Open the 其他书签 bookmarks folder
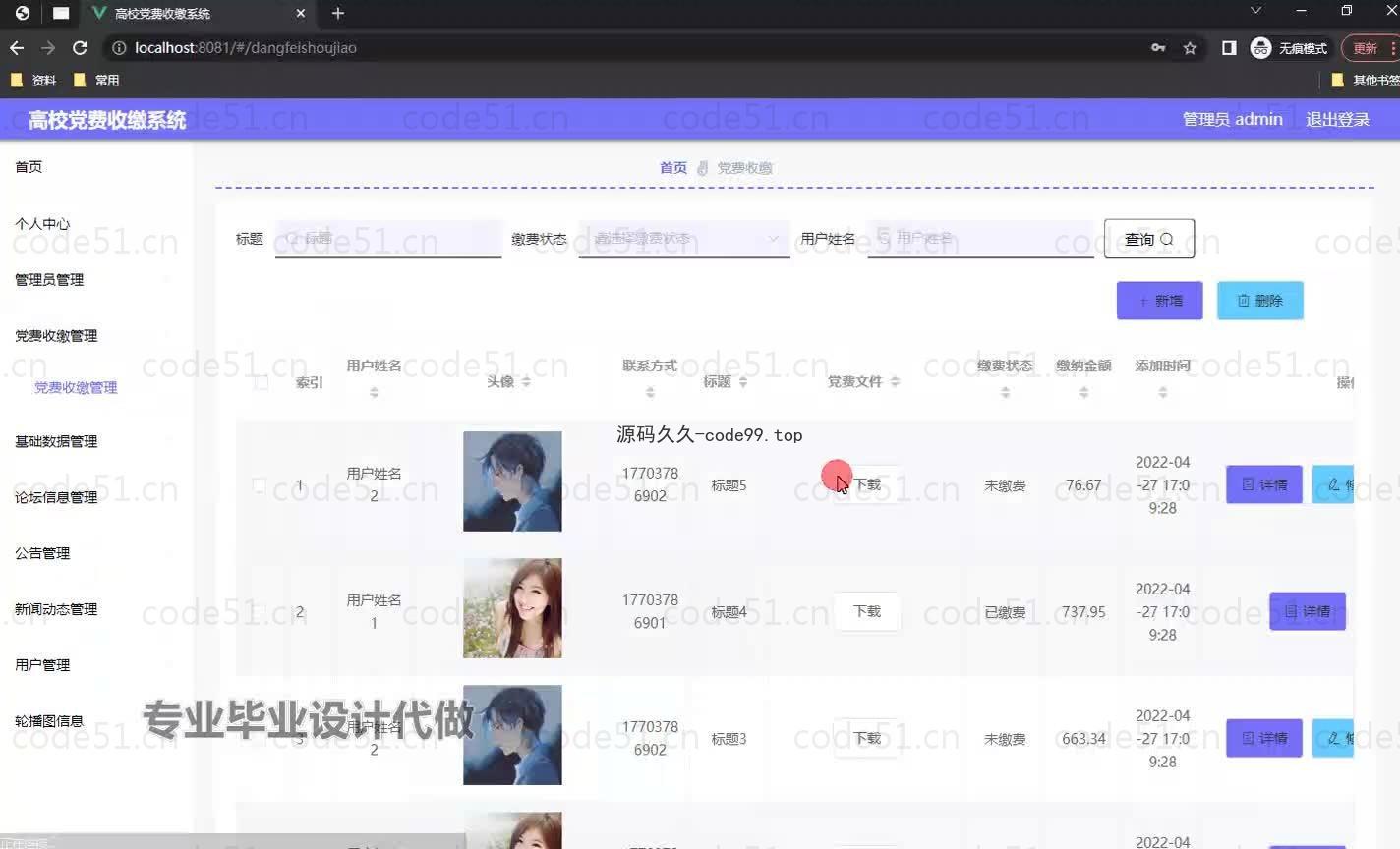This screenshot has height=849, width=1400. 1365,81
